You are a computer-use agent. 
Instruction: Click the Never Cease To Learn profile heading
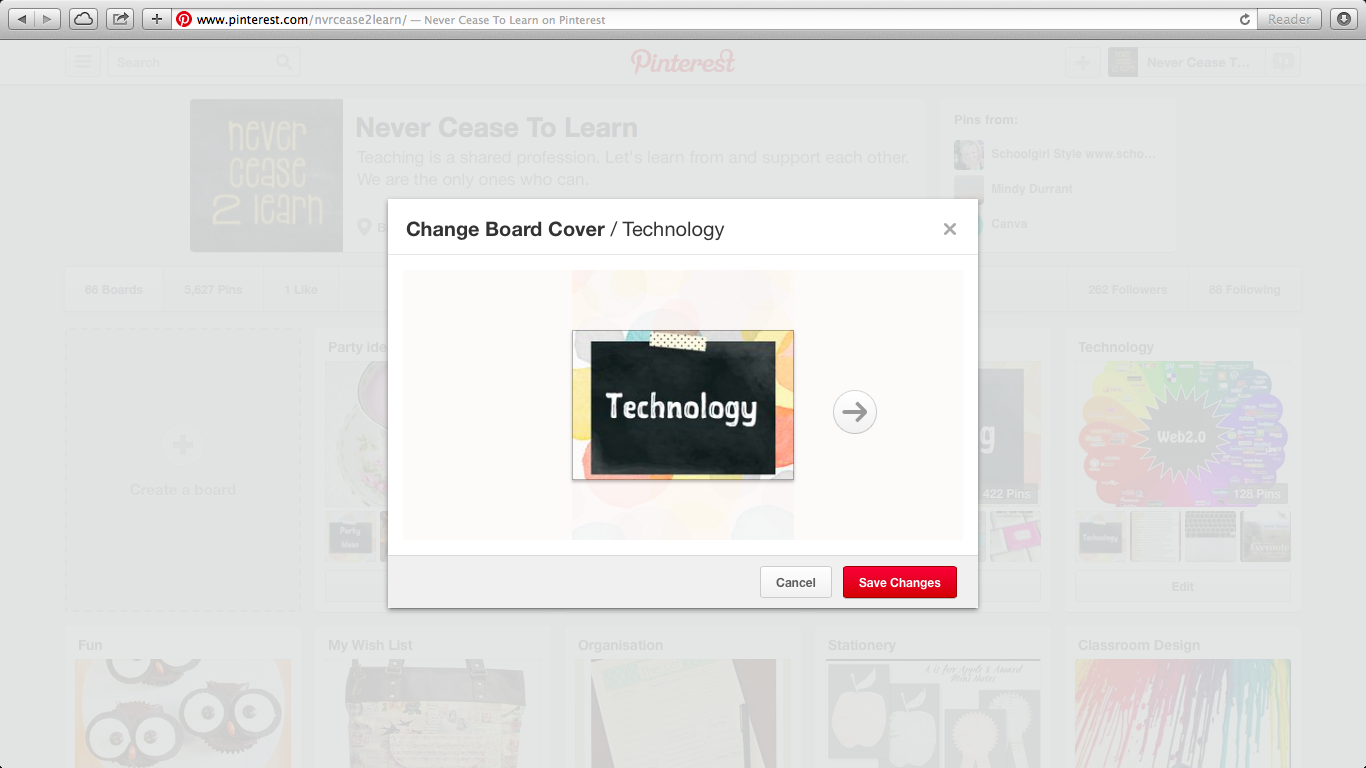(497, 128)
